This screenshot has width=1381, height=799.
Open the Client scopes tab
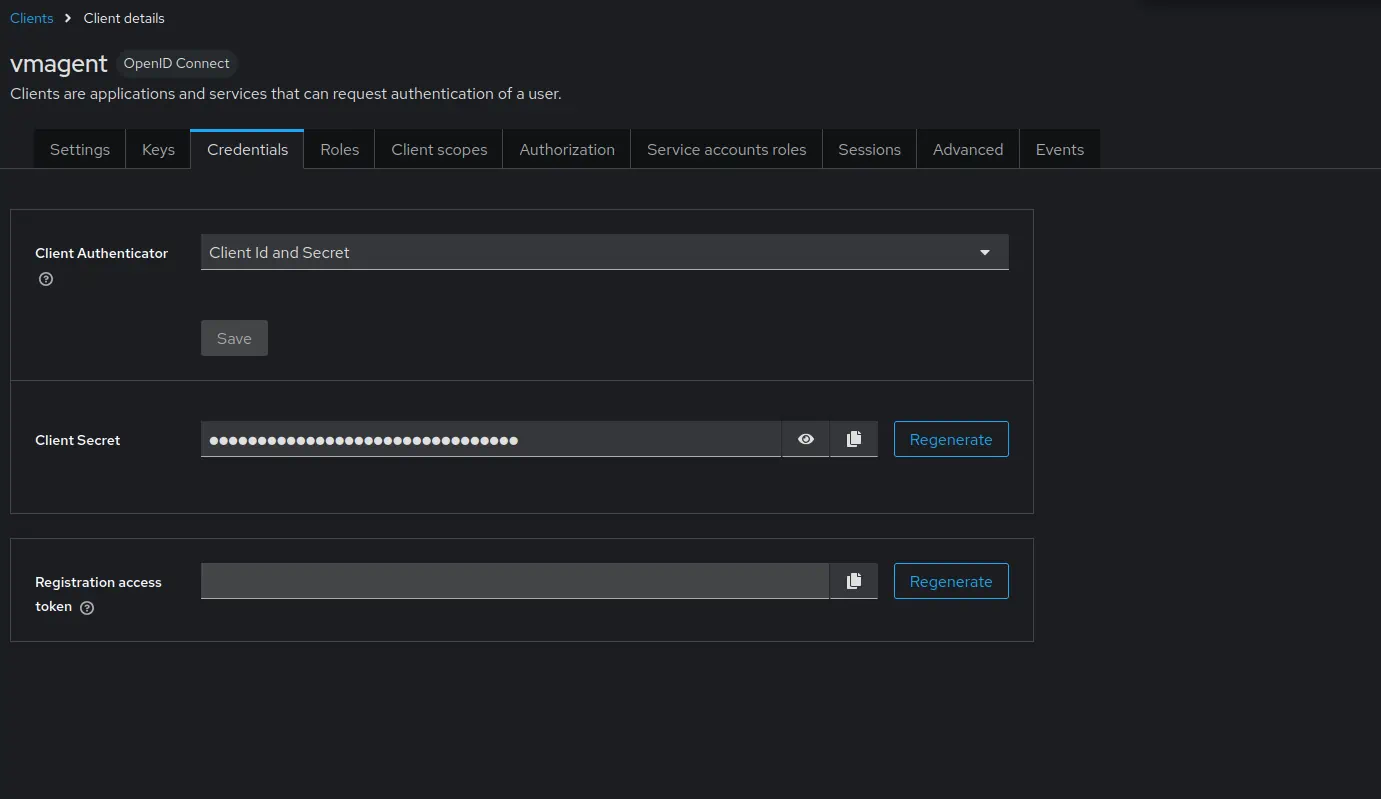coord(439,149)
